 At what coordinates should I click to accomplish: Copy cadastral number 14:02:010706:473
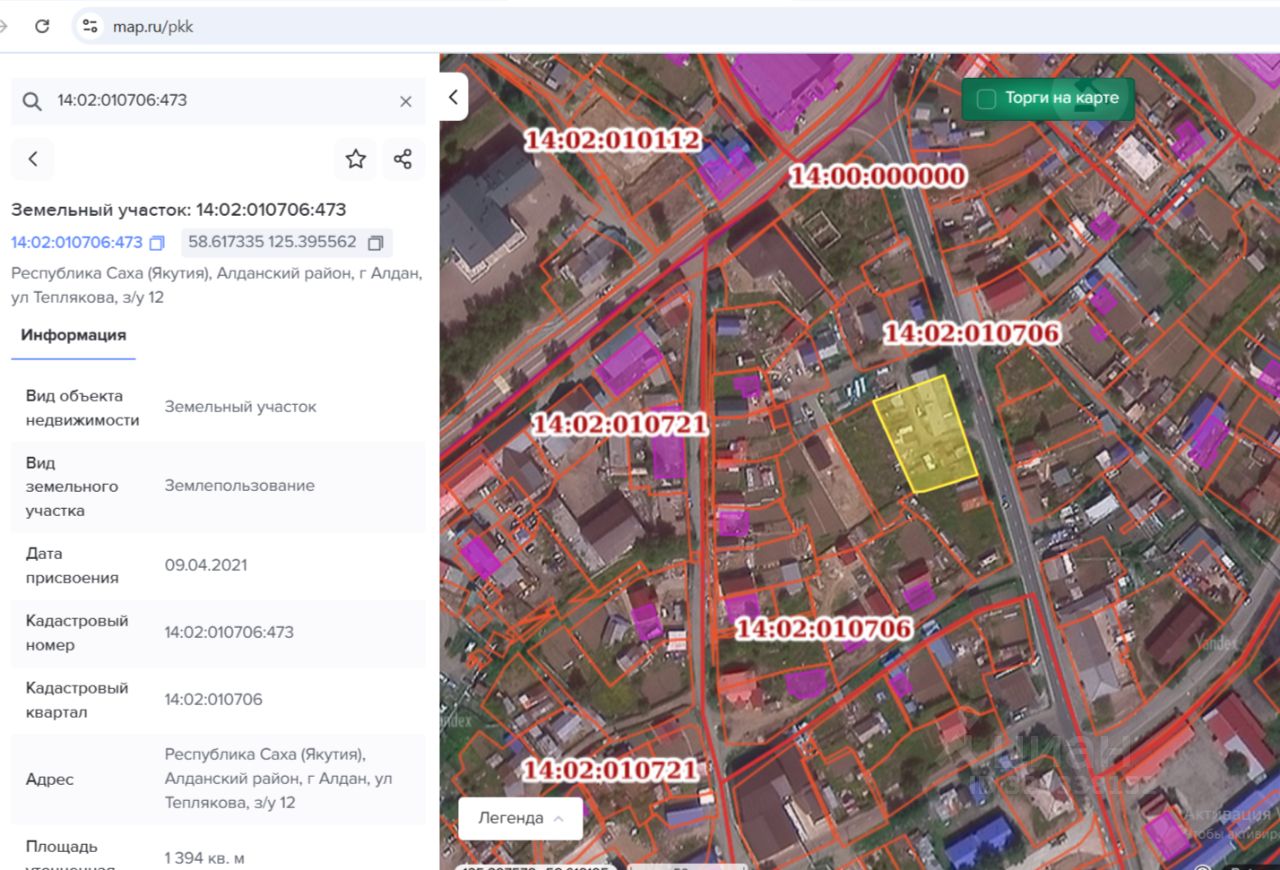pyautogui.click(x=157, y=243)
